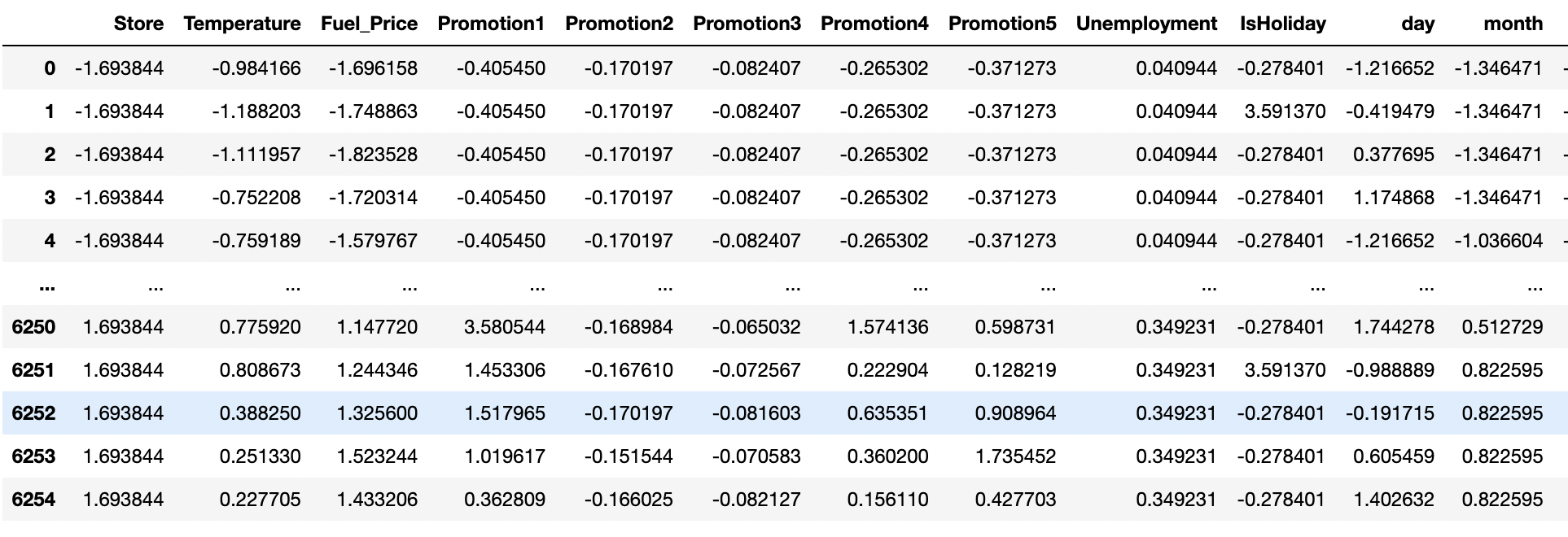Click the ellipsis row index cell
The image size is (1568, 537).
[x=46, y=286]
